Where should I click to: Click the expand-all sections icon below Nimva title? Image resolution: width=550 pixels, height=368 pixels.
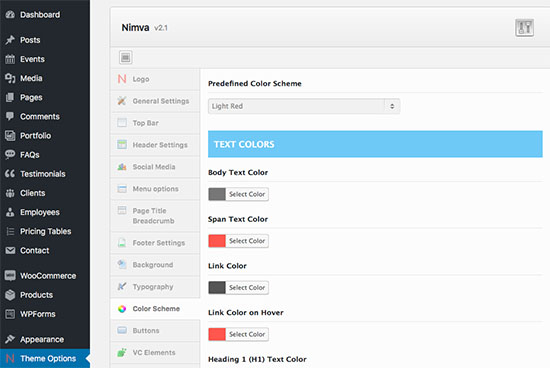(126, 57)
